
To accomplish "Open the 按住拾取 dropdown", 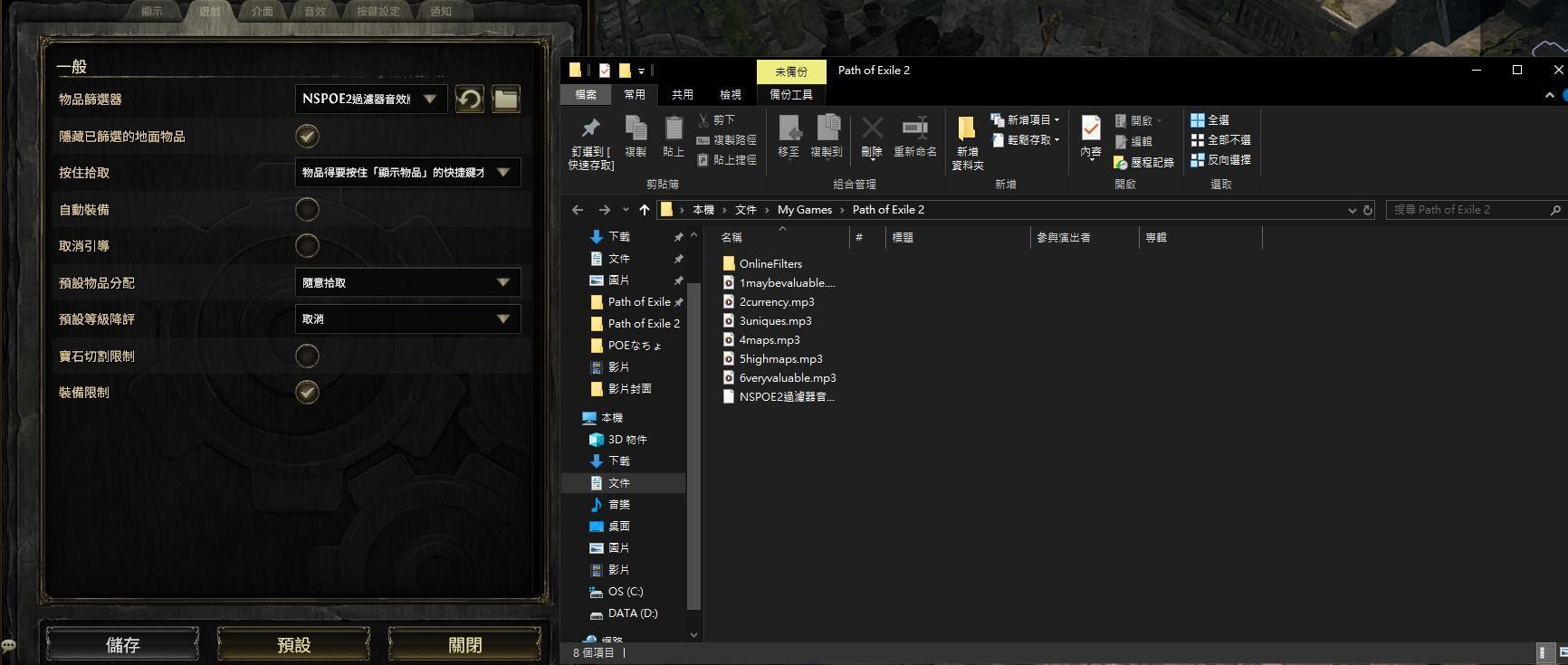I will click(408, 172).
